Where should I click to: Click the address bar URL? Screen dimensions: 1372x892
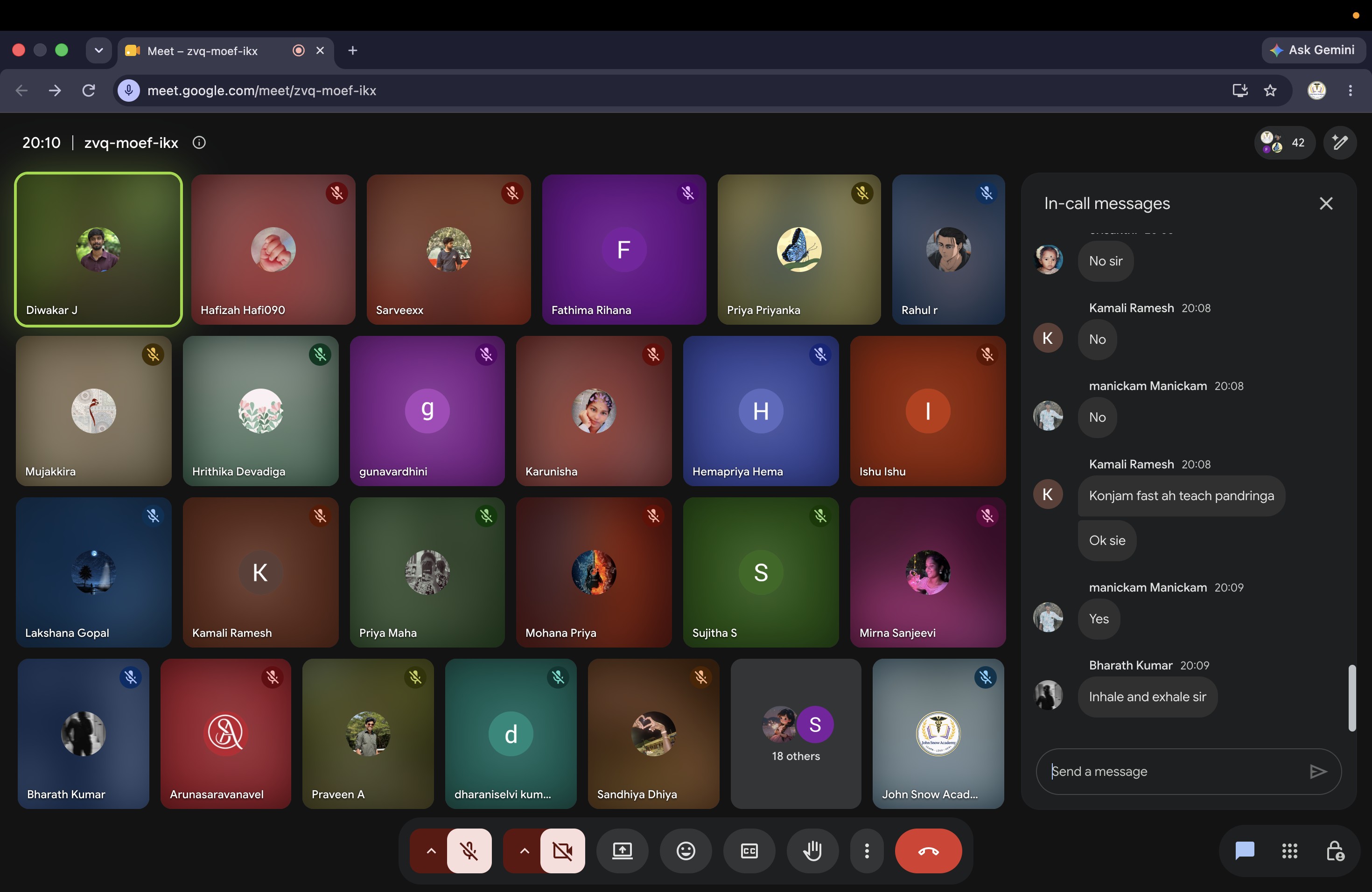pyautogui.click(x=262, y=91)
